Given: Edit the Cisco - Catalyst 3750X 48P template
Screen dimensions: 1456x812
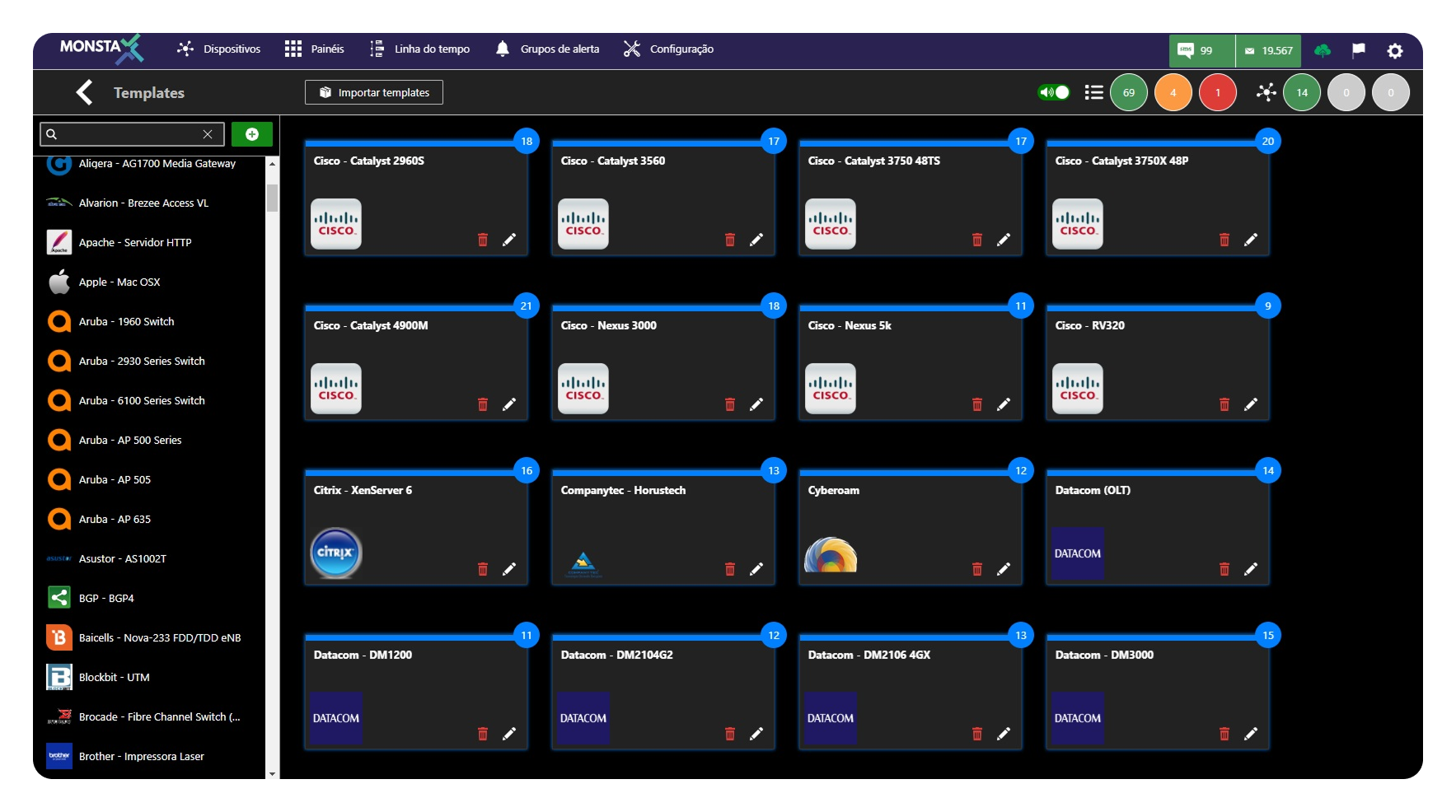Looking at the screenshot, I should coord(1251,240).
